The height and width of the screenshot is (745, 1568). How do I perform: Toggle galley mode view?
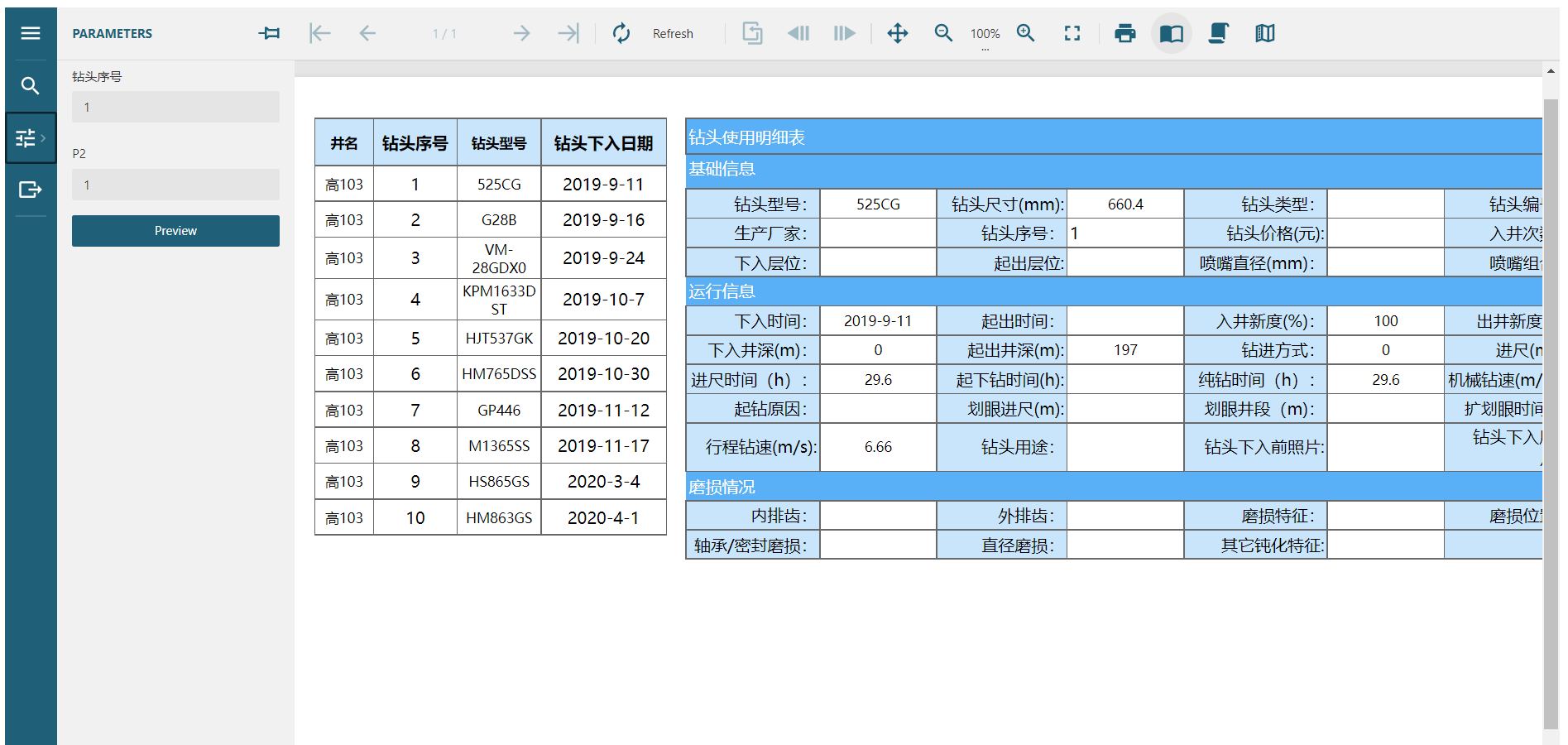[1264, 33]
